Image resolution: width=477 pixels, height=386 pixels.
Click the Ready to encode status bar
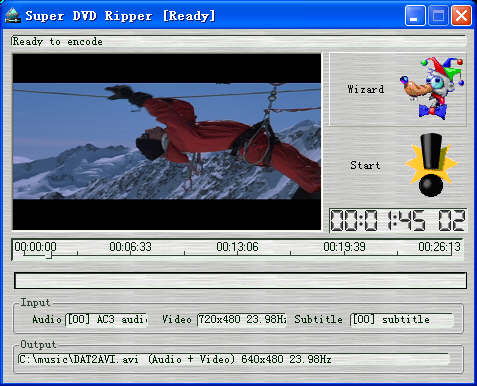pos(238,41)
